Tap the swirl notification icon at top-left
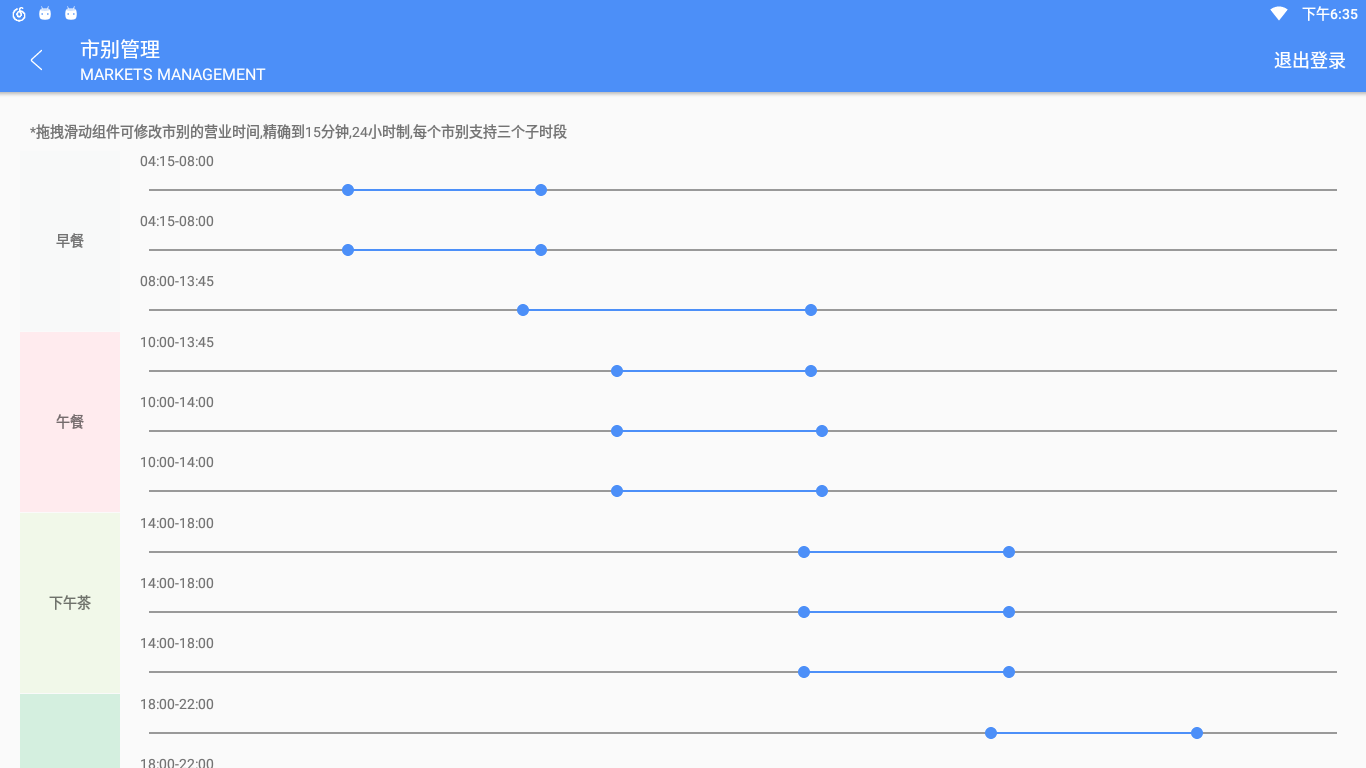 pyautogui.click(x=18, y=14)
